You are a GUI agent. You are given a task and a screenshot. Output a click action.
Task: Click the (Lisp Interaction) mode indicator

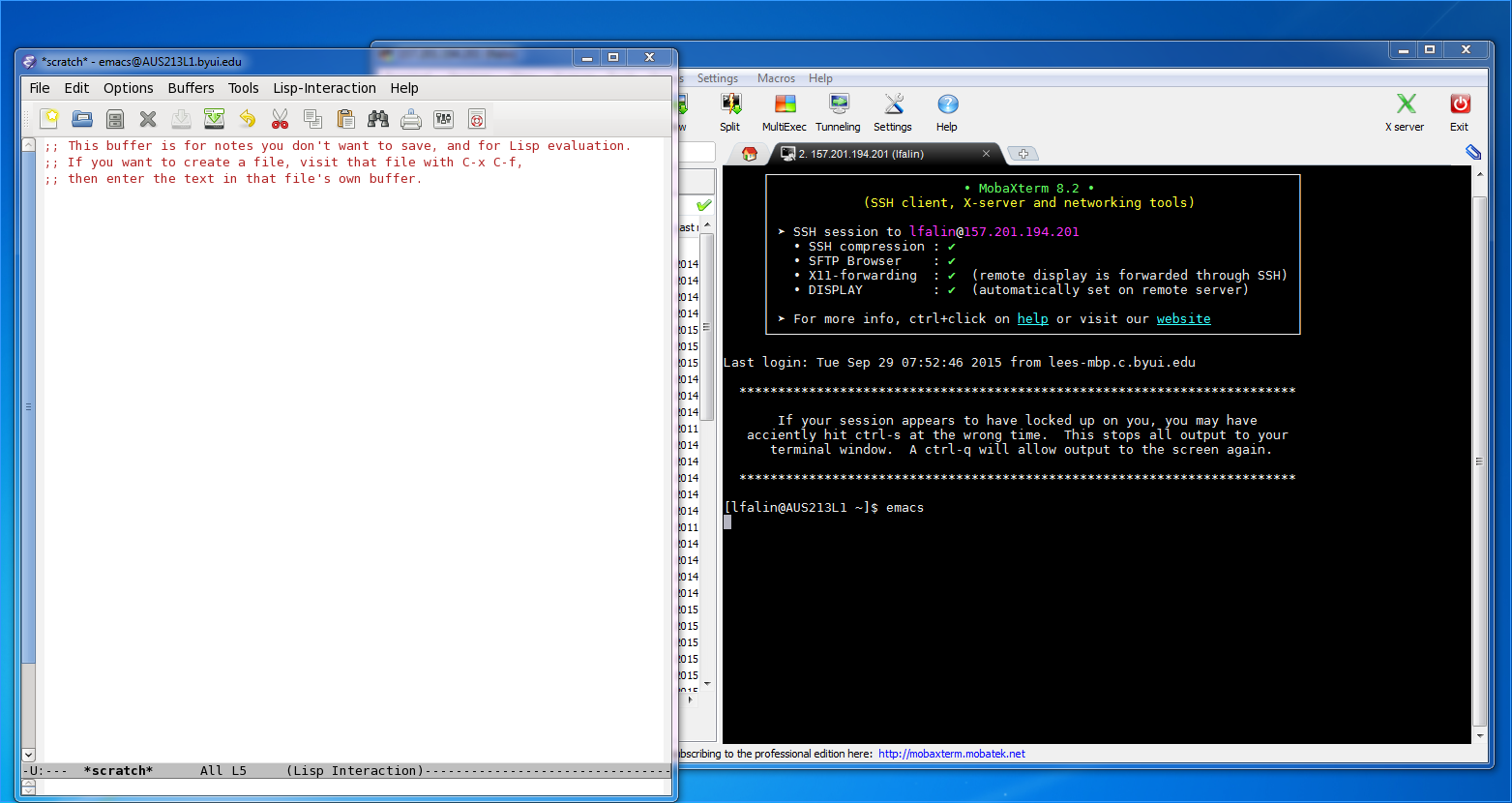(355, 771)
